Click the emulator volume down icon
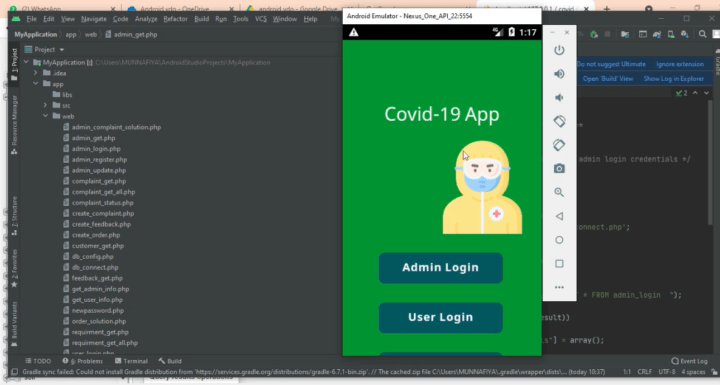Screen dimensions: 720x385 click(559, 97)
